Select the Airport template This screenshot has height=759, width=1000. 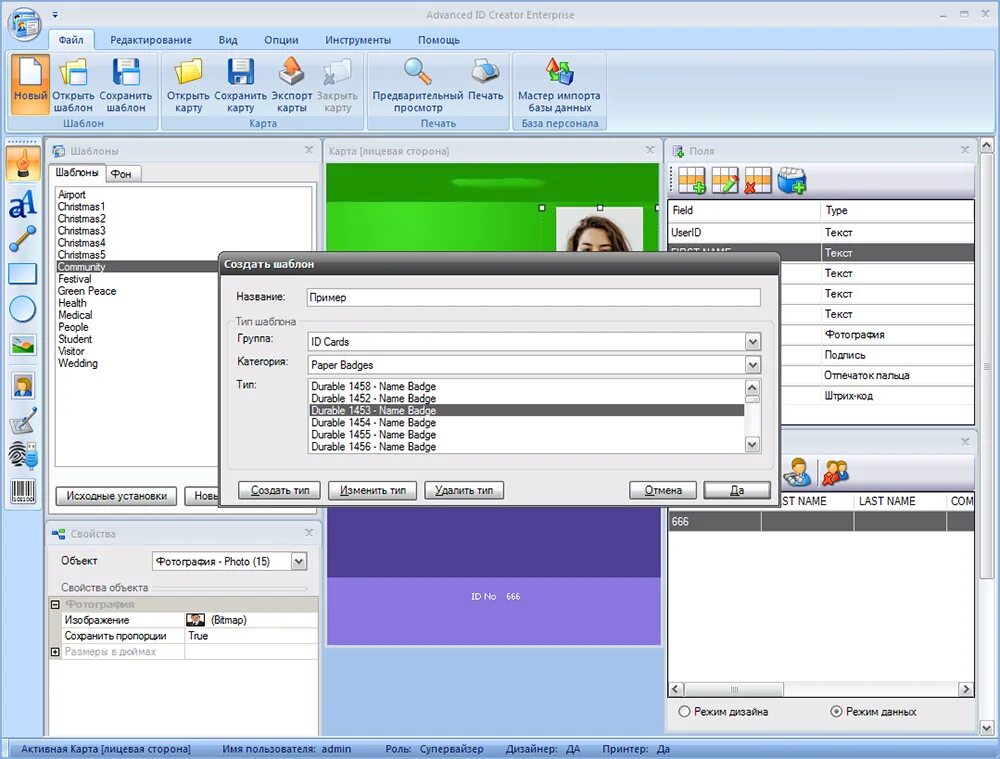click(71, 195)
